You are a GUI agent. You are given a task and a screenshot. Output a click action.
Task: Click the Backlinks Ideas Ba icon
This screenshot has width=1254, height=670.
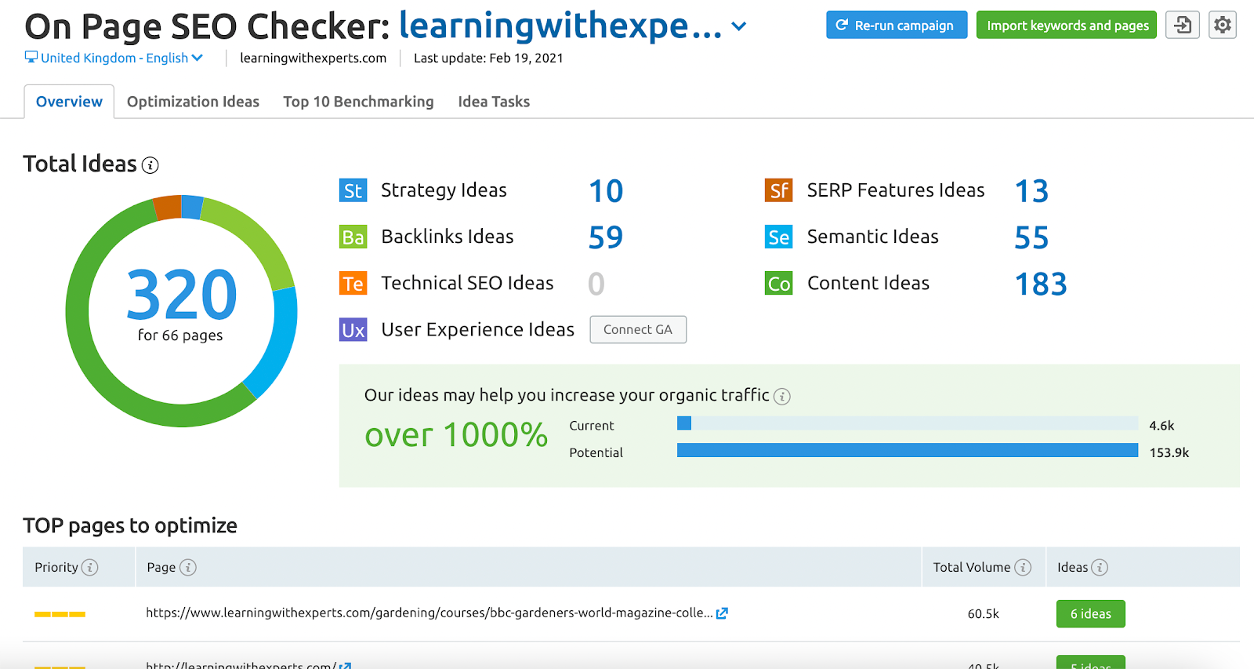(353, 237)
